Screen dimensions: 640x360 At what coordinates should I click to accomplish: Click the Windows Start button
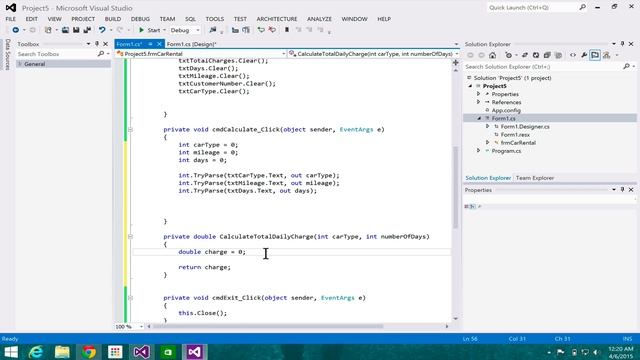(x=11, y=352)
